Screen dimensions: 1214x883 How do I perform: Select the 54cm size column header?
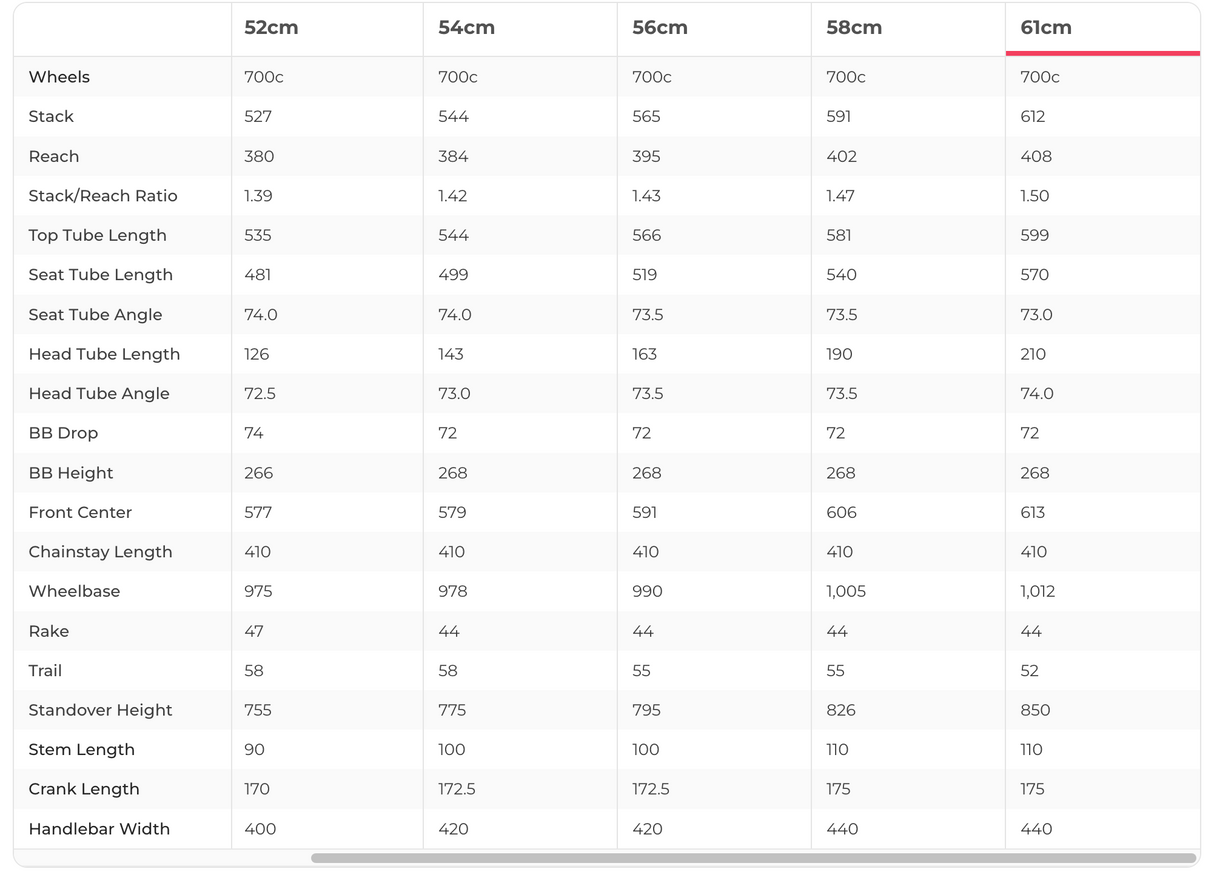point(466,28)
